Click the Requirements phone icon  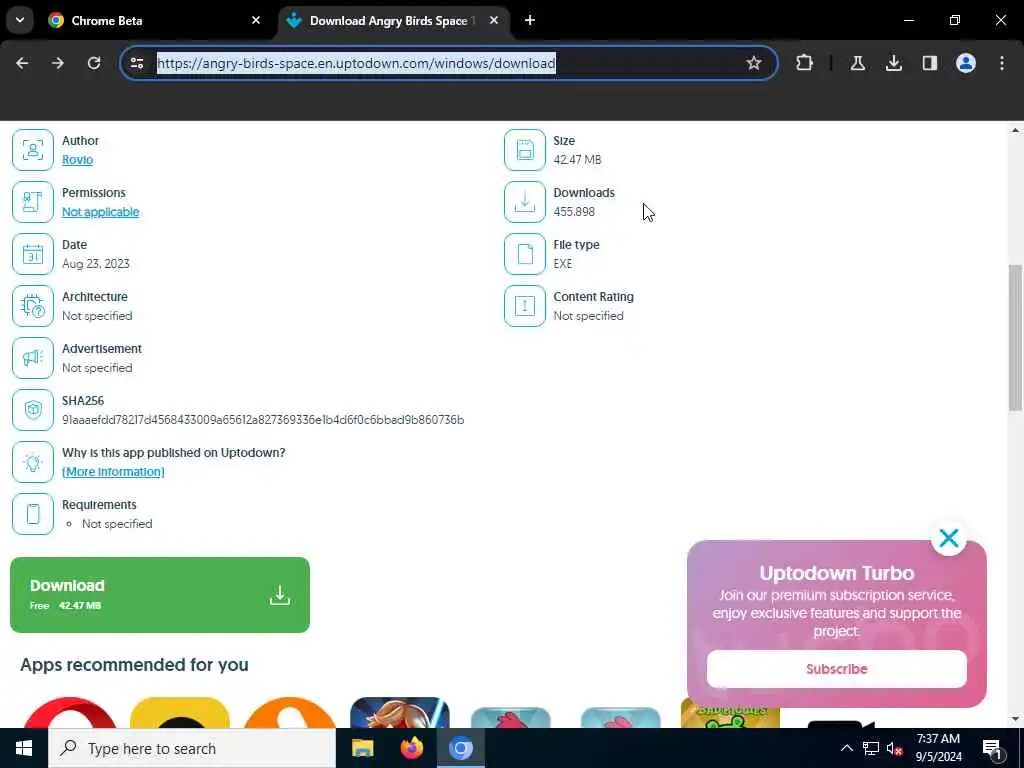pos(33,514)
